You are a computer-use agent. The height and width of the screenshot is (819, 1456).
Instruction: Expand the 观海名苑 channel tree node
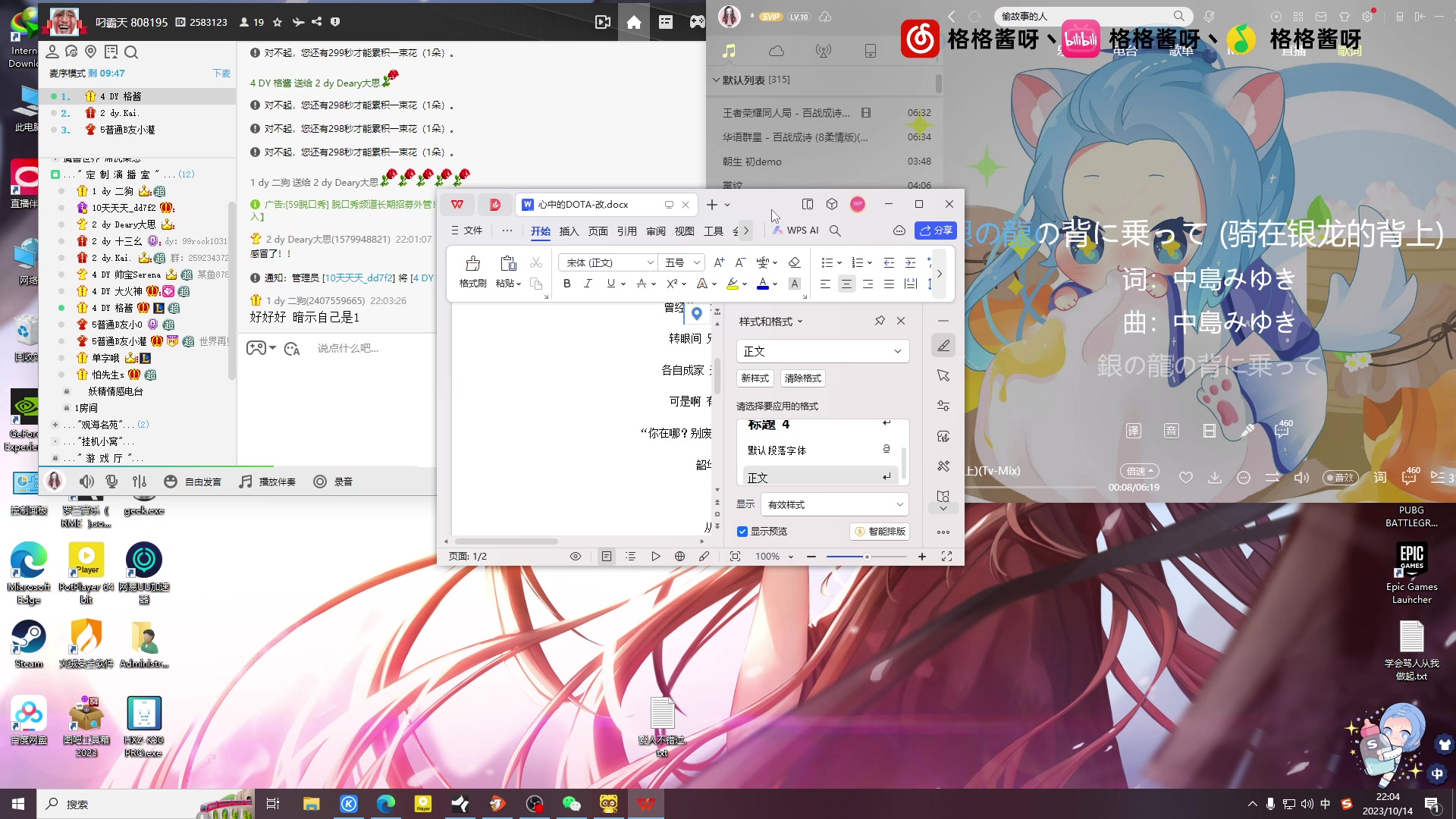pyautogui.click(x=55, y=425)
